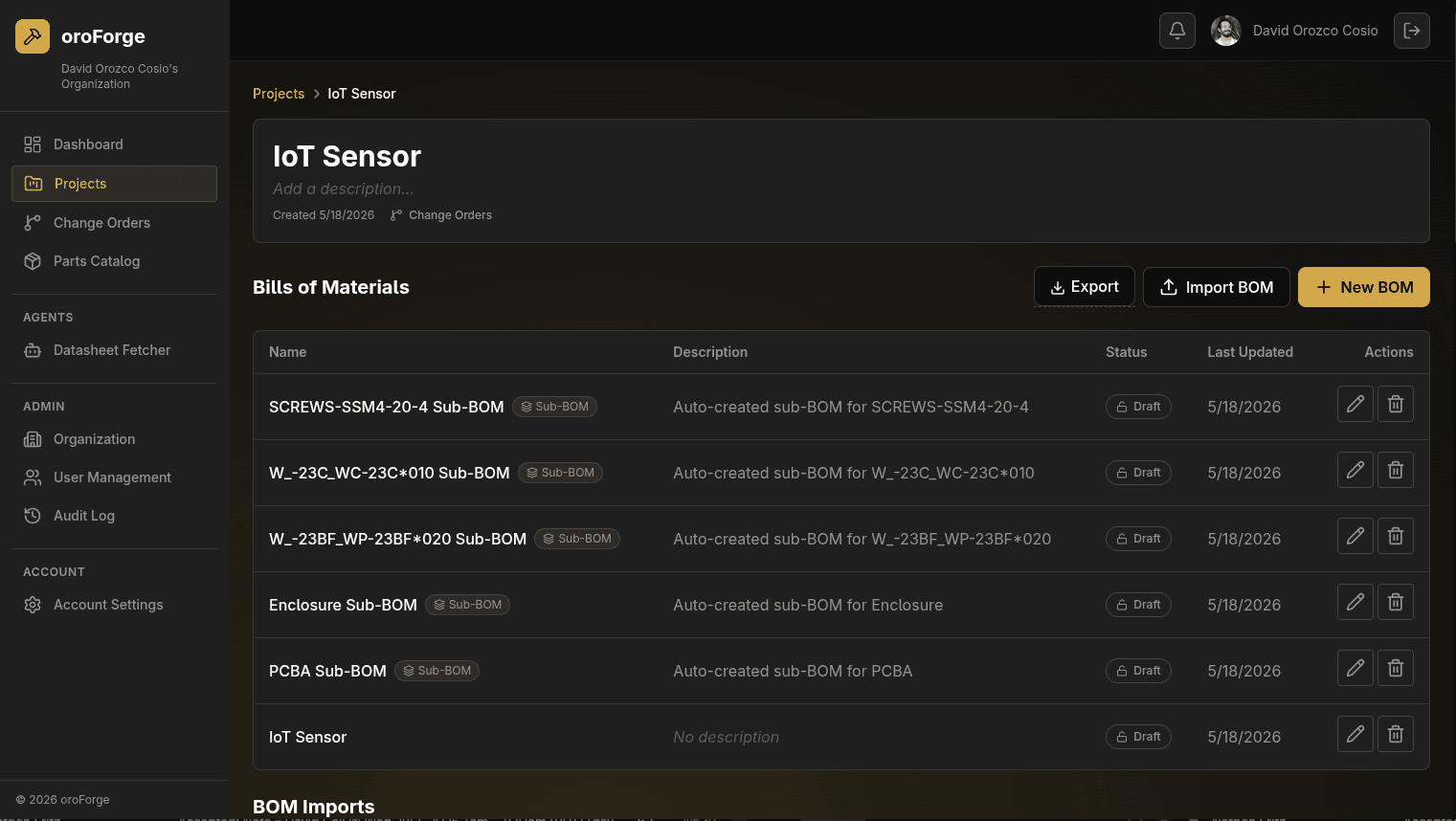Click the Sub-BOM badge on the PCBA row

[x=437, y=671]
